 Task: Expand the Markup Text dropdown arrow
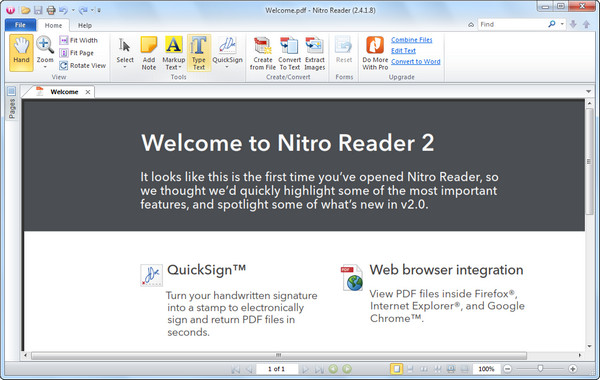(180, 67)
